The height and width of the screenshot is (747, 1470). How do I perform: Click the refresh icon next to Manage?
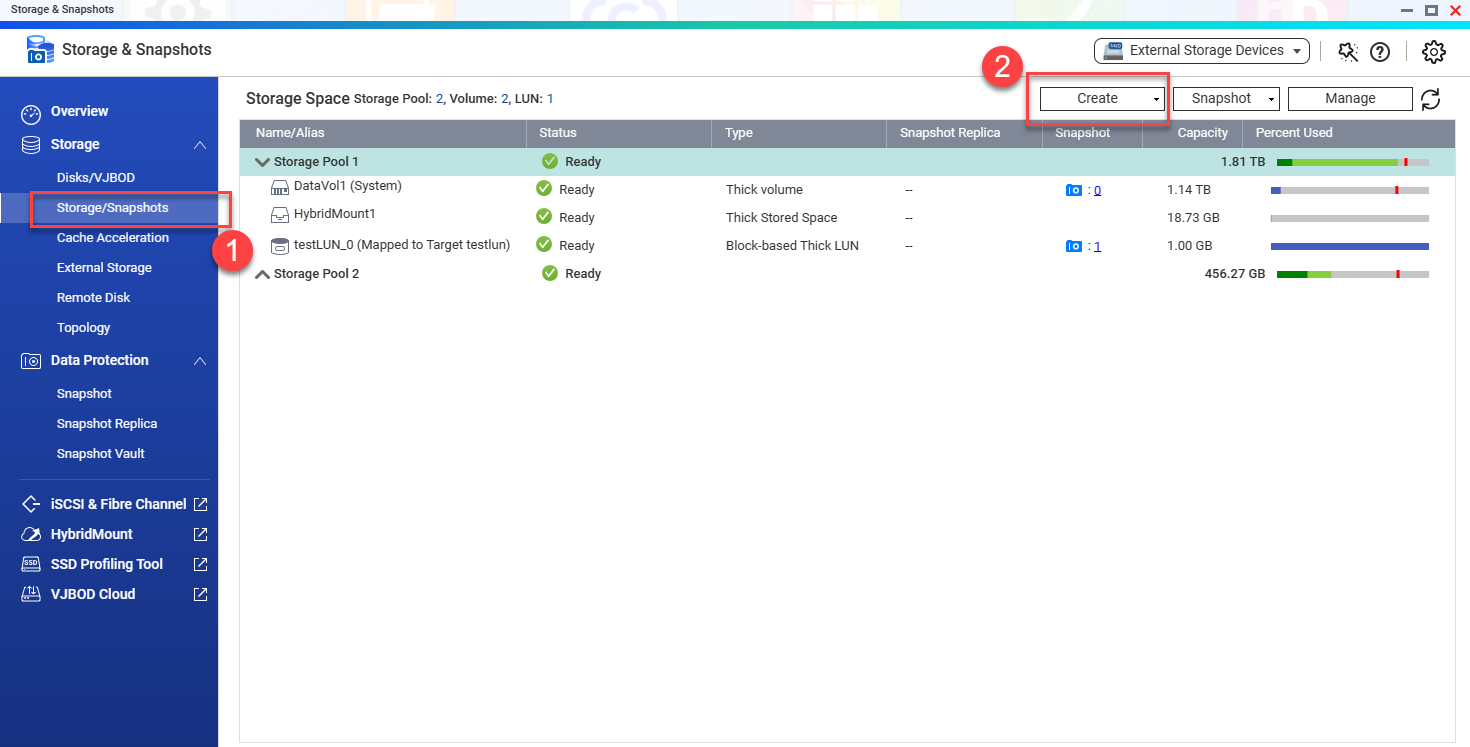pos(1430,98)
